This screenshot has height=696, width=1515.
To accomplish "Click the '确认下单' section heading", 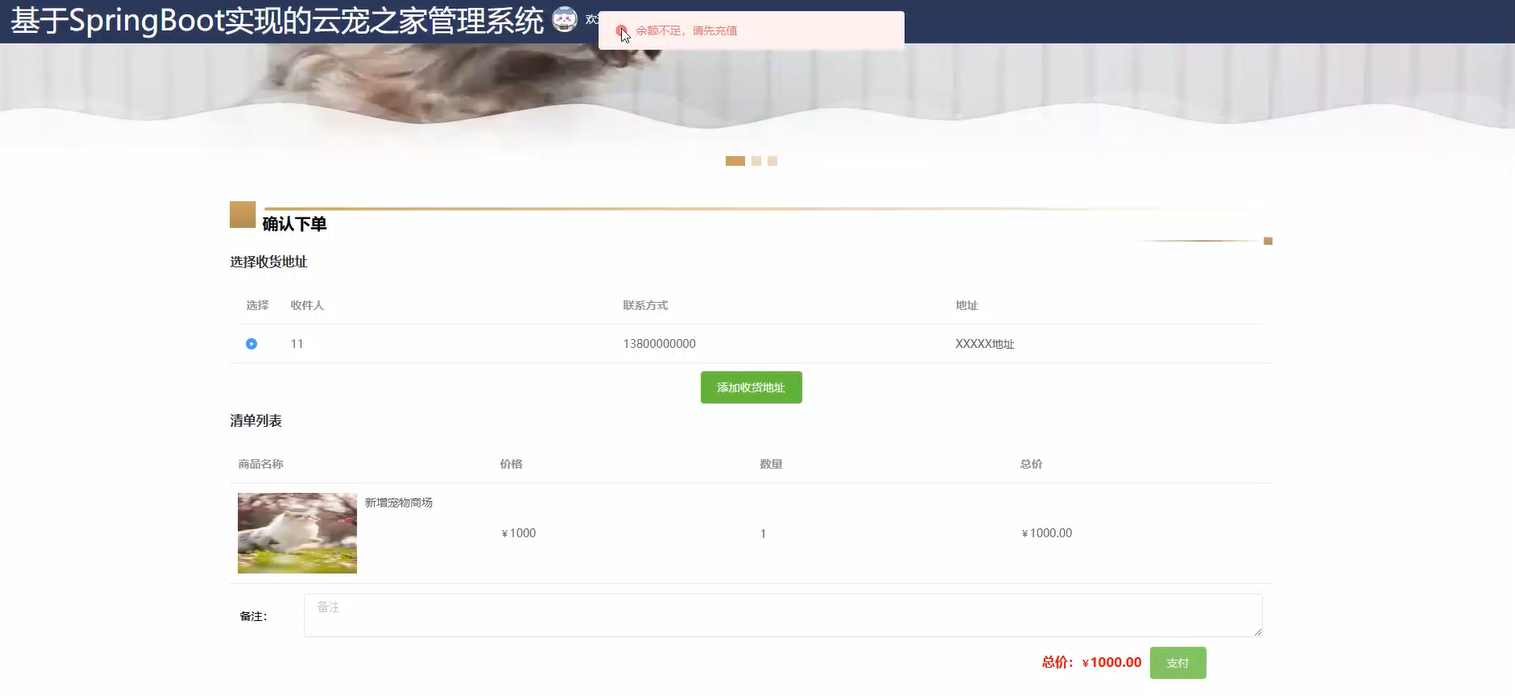I will pyautogui.click(x=294, y=224).
